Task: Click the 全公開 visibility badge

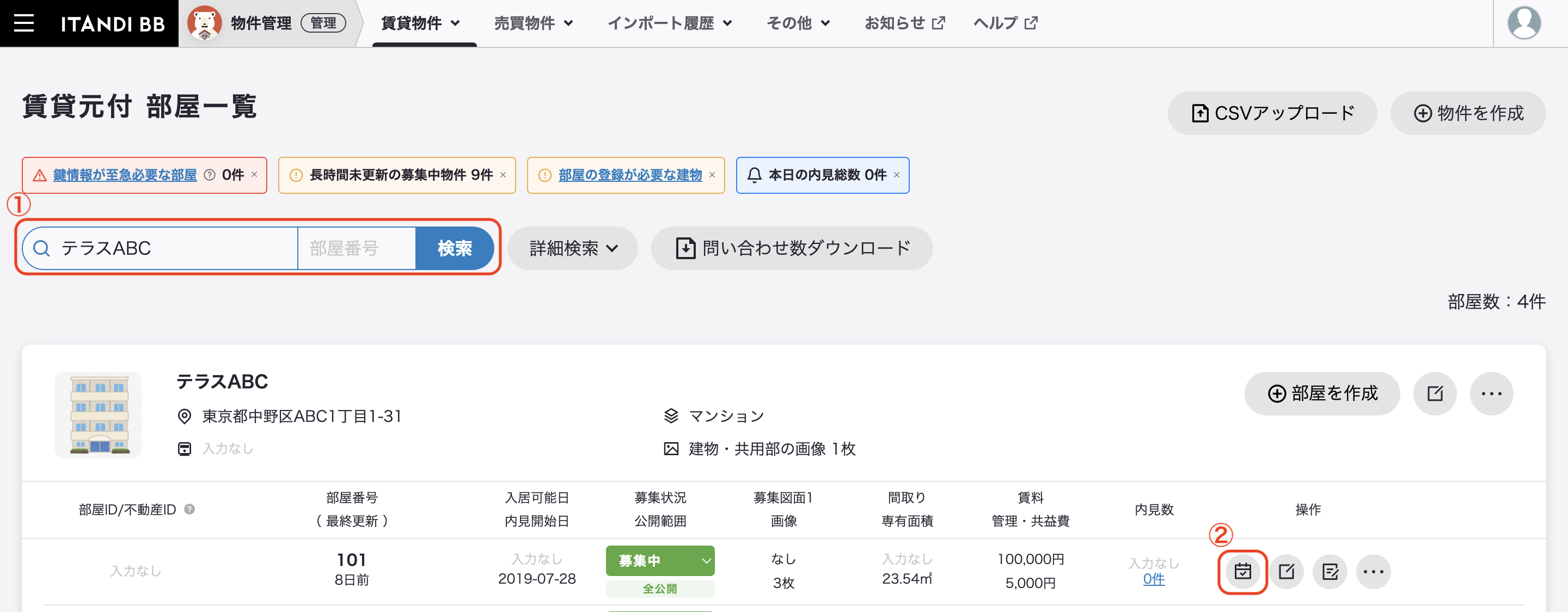Action: [x=660, y=589]
